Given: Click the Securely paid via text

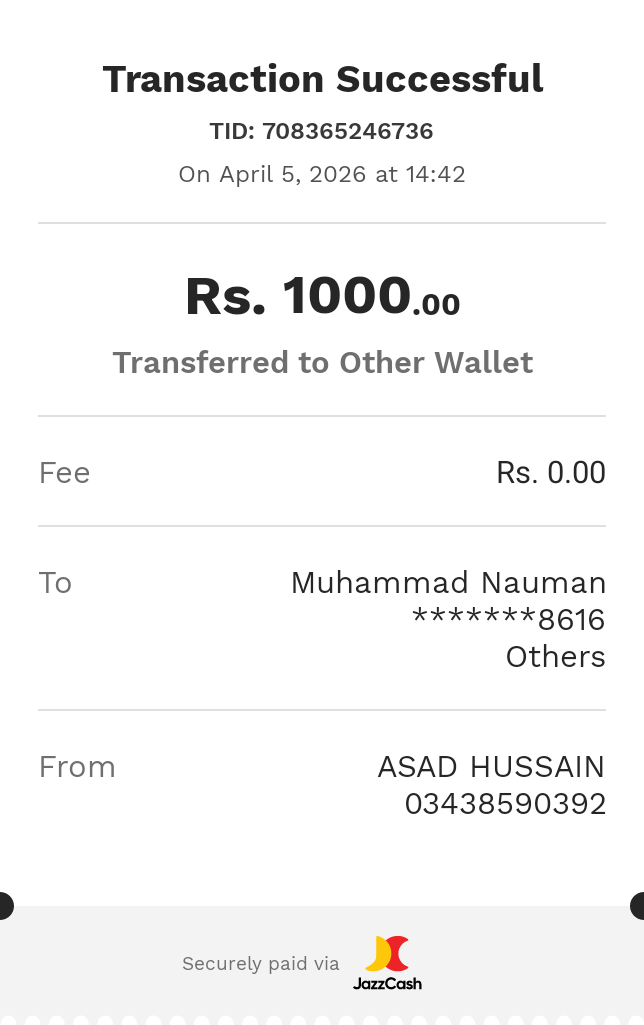Looking at the screenshot, I should pyautogui.click(x=260, y=964).
